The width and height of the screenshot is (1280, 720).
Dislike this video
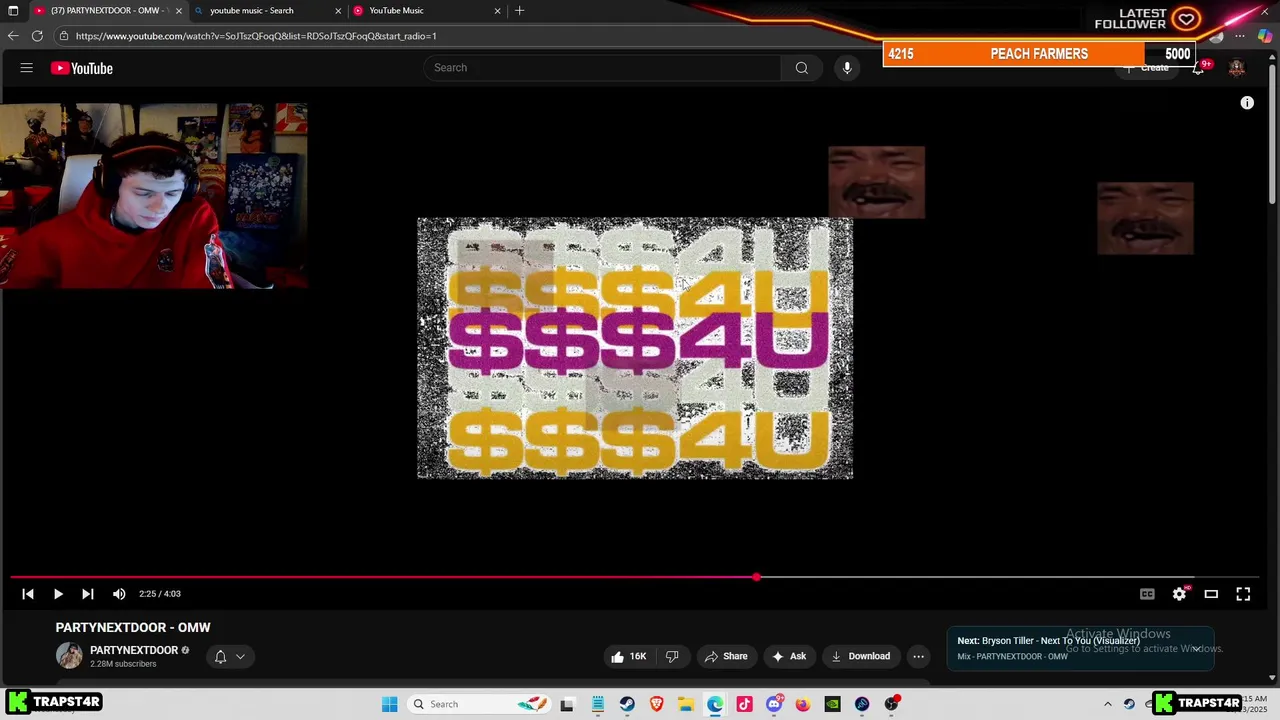point(672,656)
